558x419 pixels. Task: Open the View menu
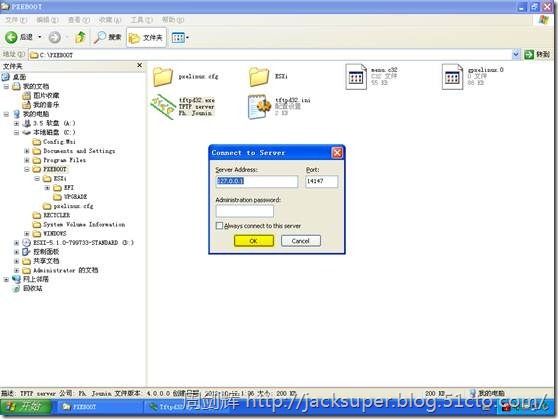tap(79, 20)
